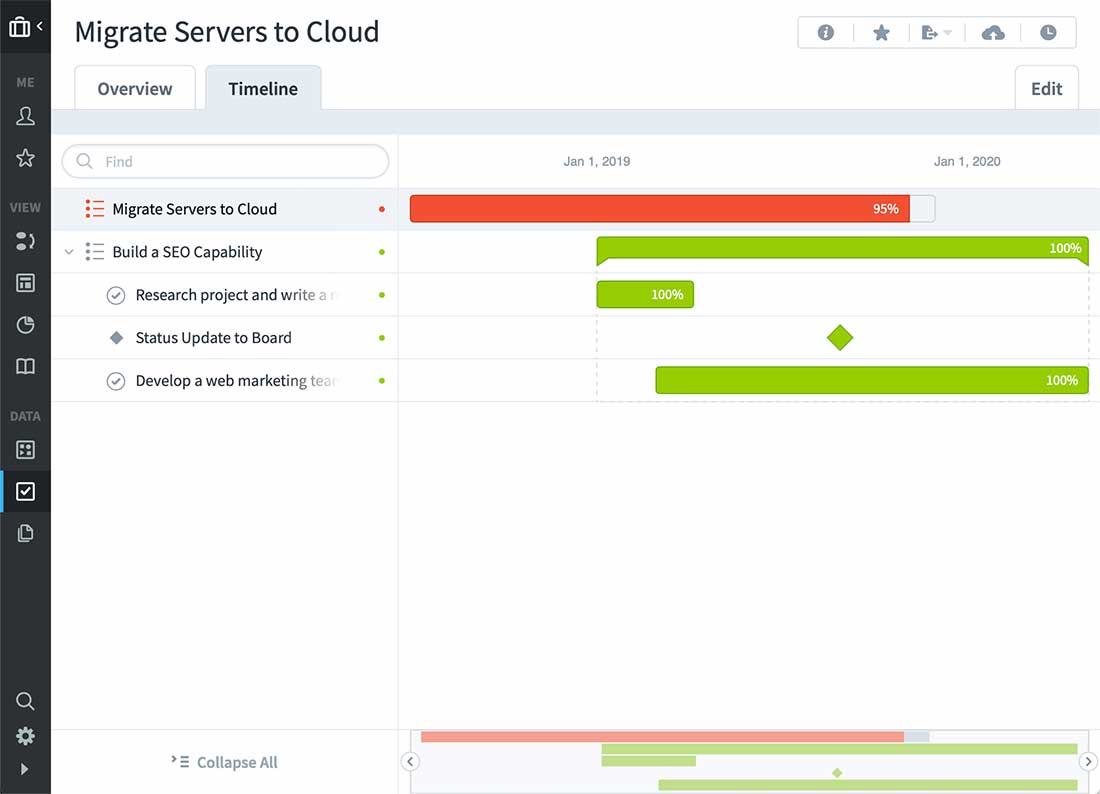Switch to the Overview tab

[135, 89]
